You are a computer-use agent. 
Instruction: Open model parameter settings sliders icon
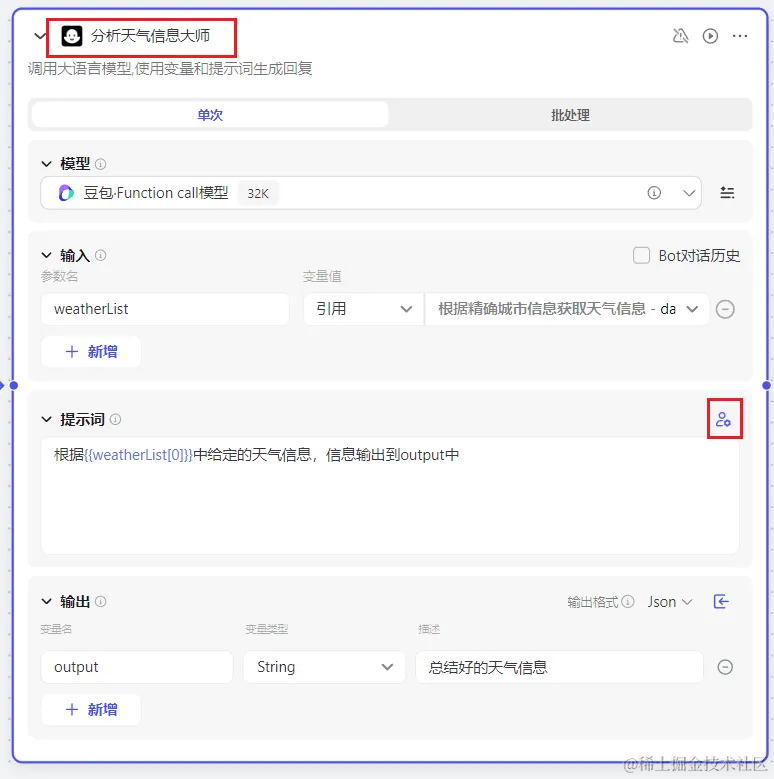727,193
